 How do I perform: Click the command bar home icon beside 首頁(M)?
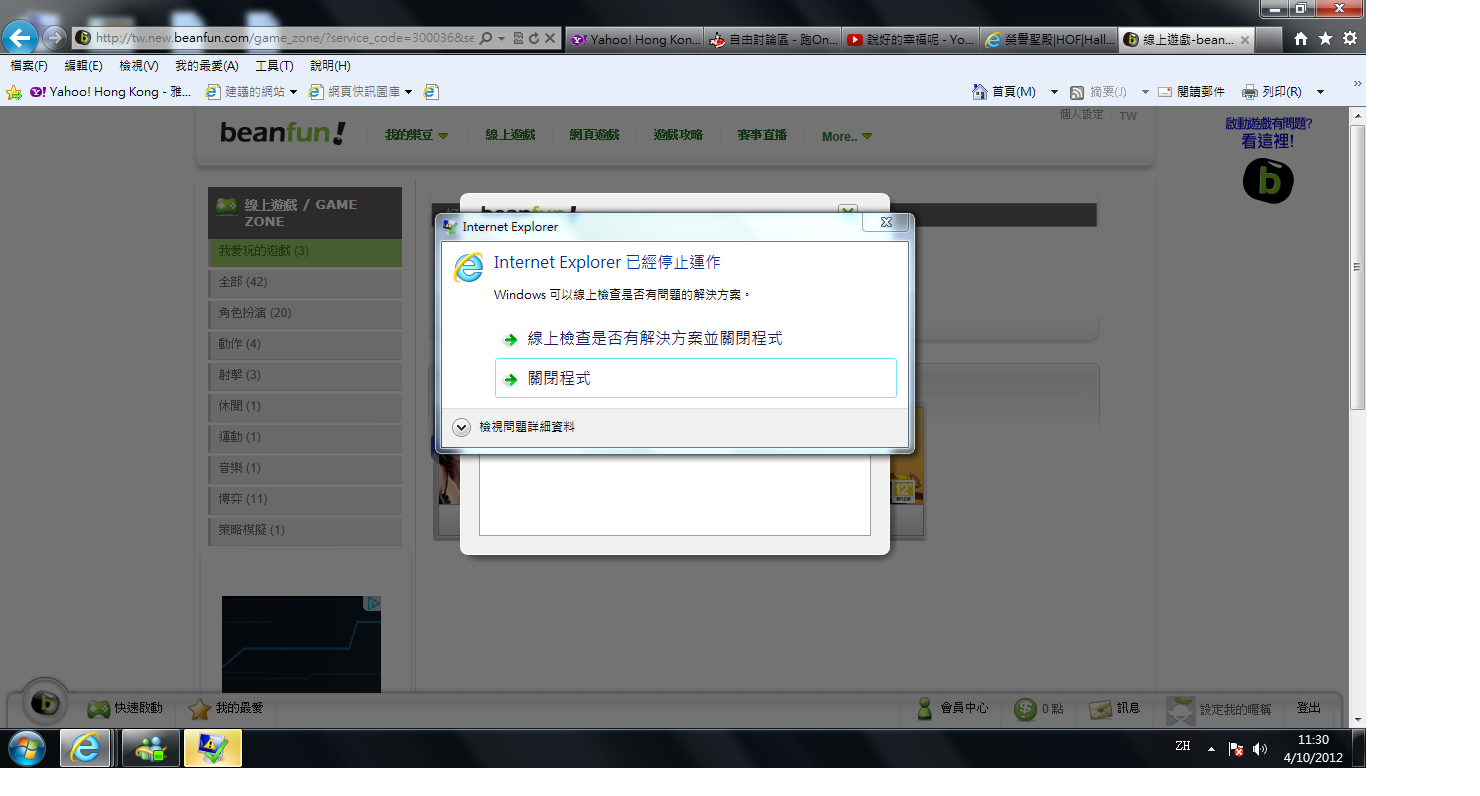[980, 92]
